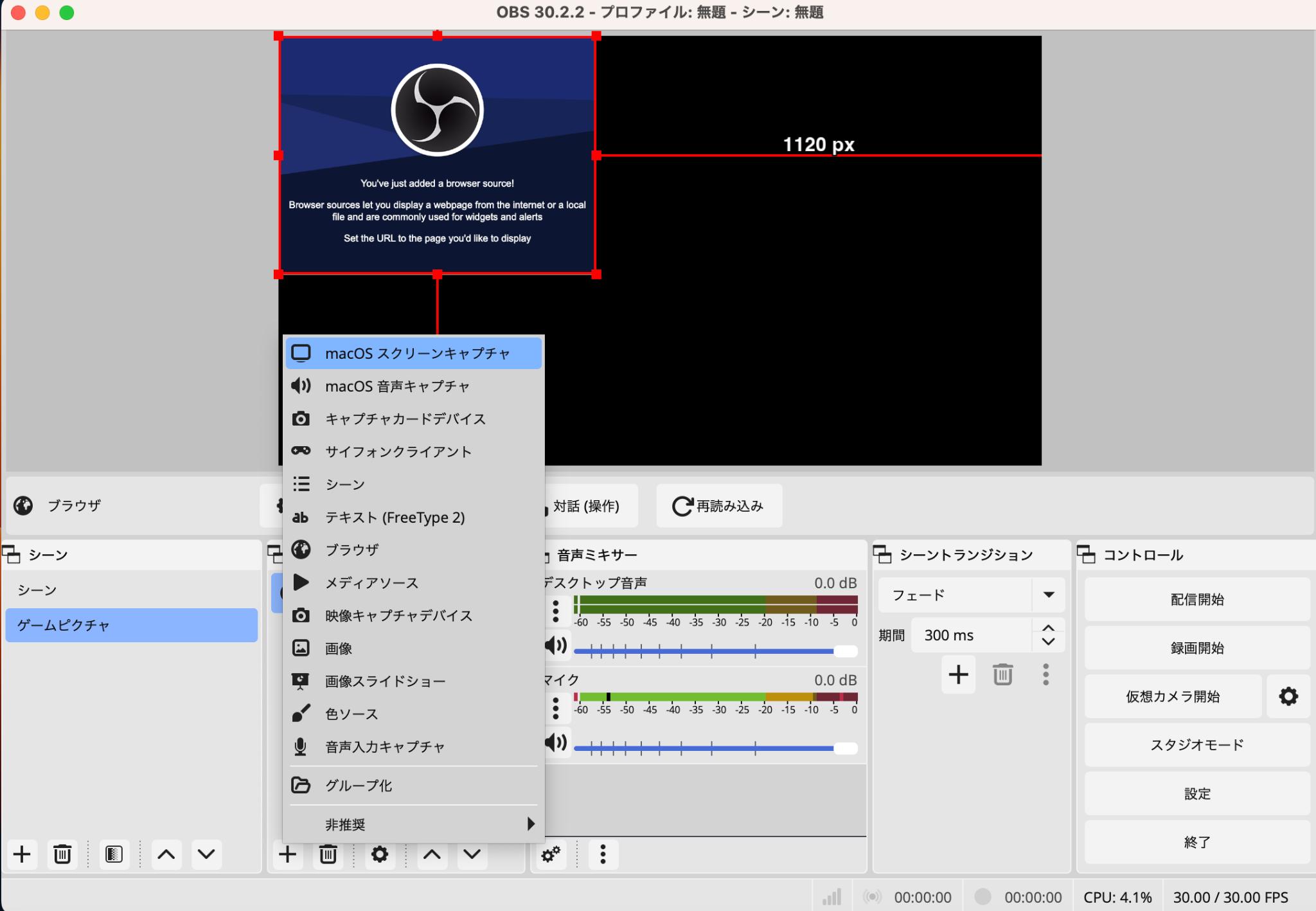The width and height of the screenshot is (1316, 911).
Task: Click 終了 to exit OBS
Action: [x=1197, y=842]
